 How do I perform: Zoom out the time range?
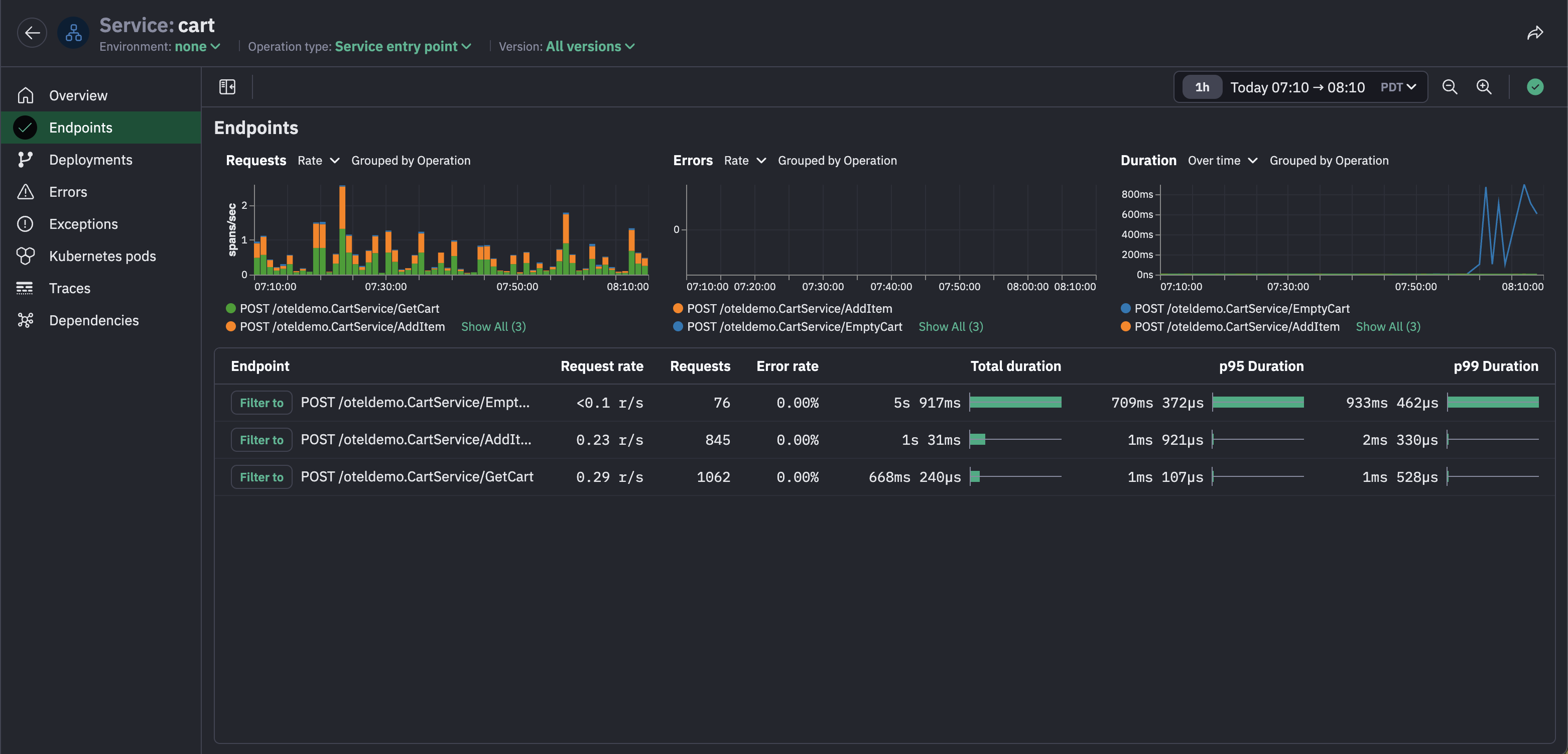[1450, 87]
